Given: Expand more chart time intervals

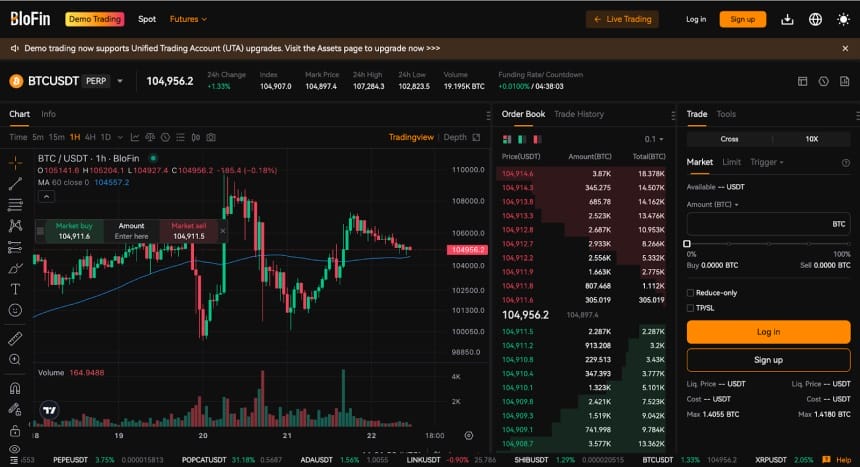Looking at the screenshot, I should coord(120,137).
